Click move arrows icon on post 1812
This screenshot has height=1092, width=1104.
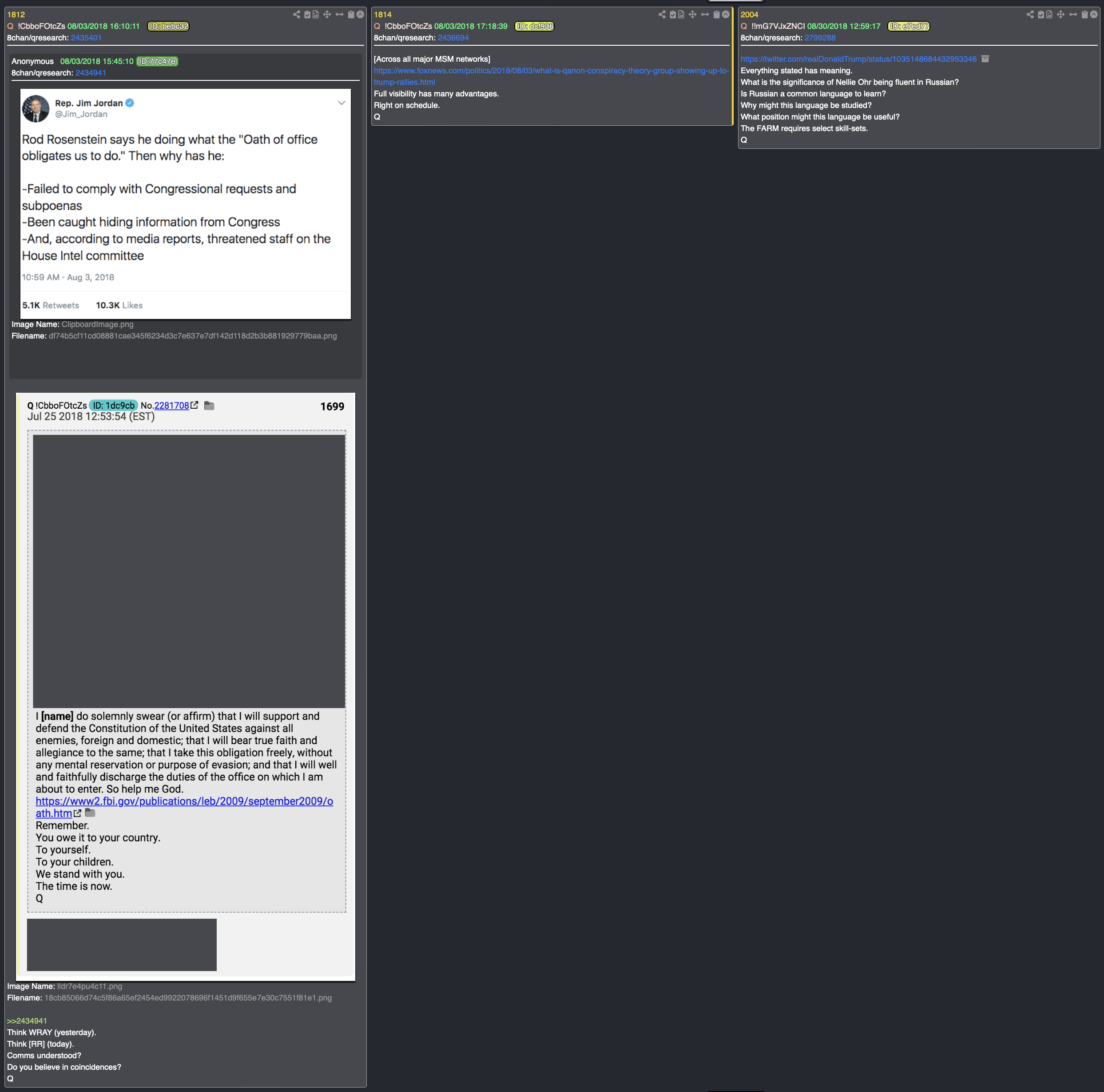[x=327, y=14]
